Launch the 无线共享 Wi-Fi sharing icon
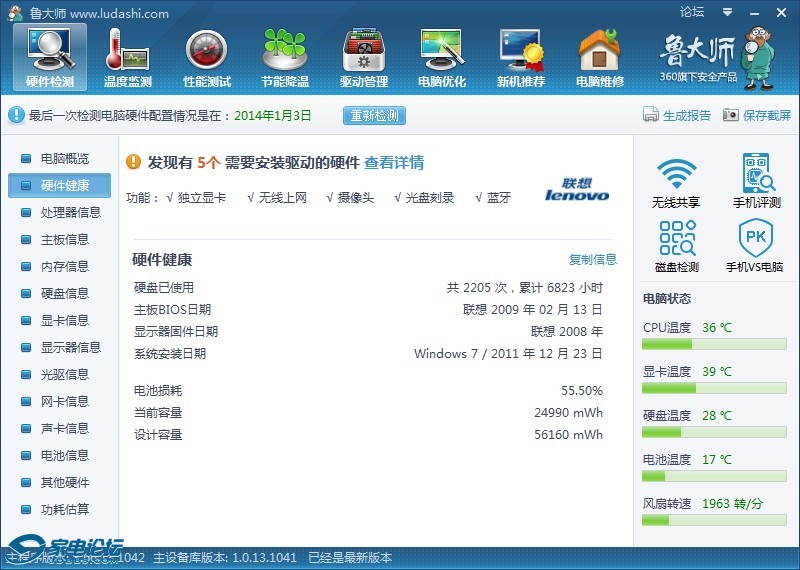This screenshot has width=800, height=570. pos(676,181)
